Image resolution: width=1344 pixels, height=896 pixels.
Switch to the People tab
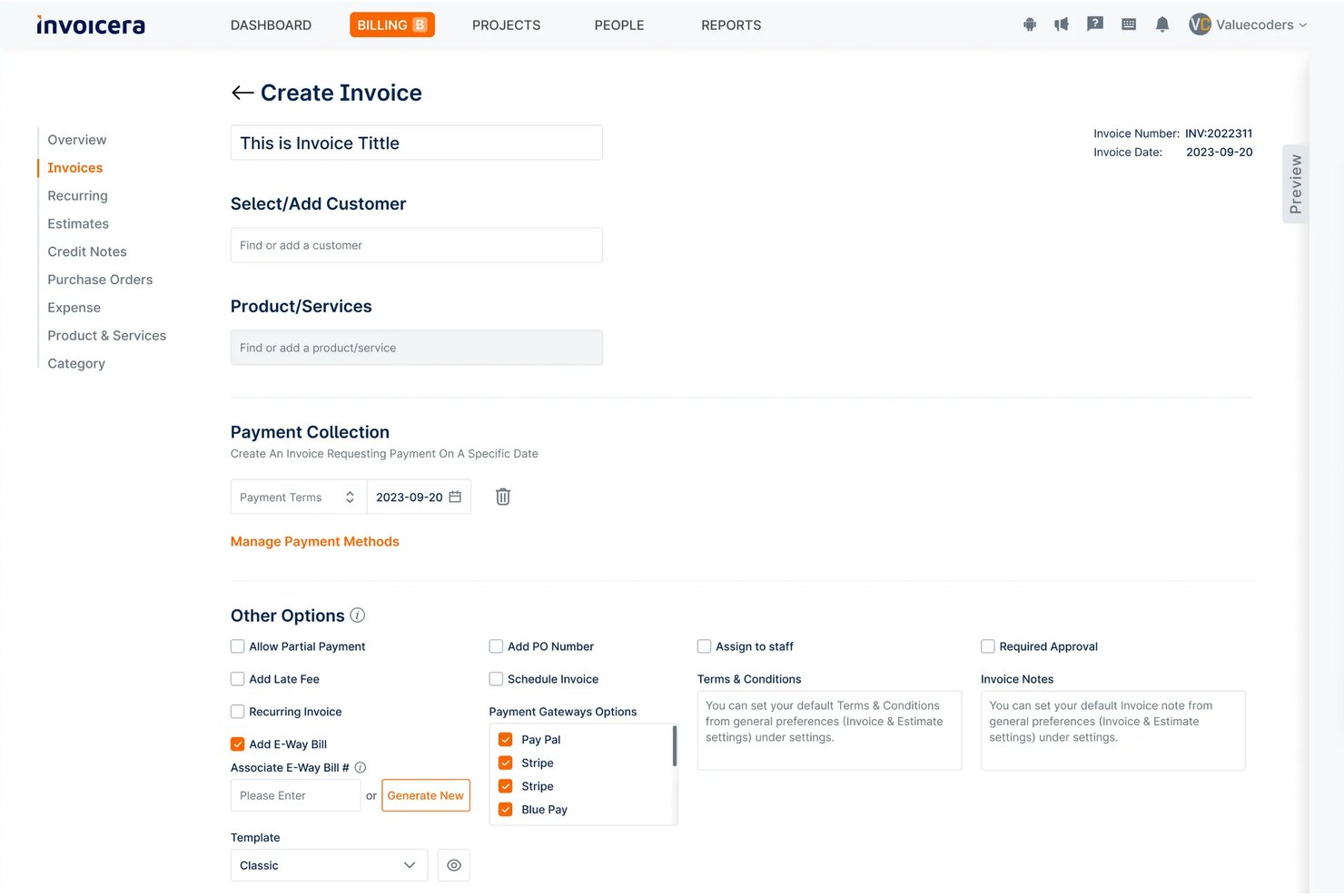click(x=619, y=25)
